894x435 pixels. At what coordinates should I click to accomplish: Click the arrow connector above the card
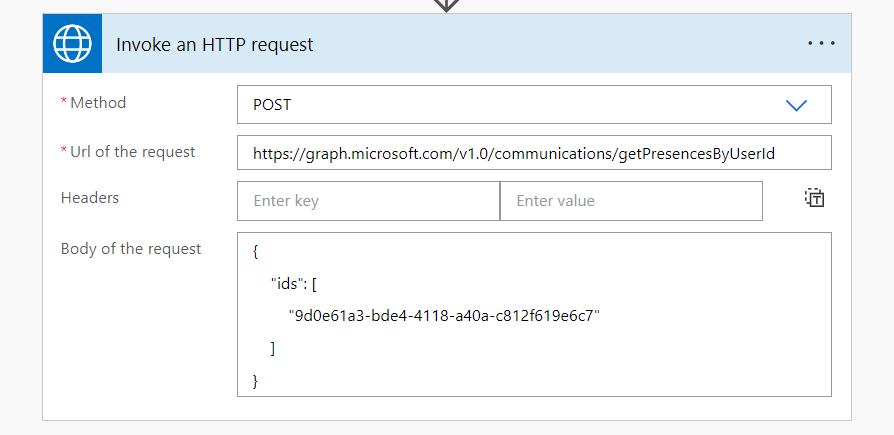[x=447, y=5]
